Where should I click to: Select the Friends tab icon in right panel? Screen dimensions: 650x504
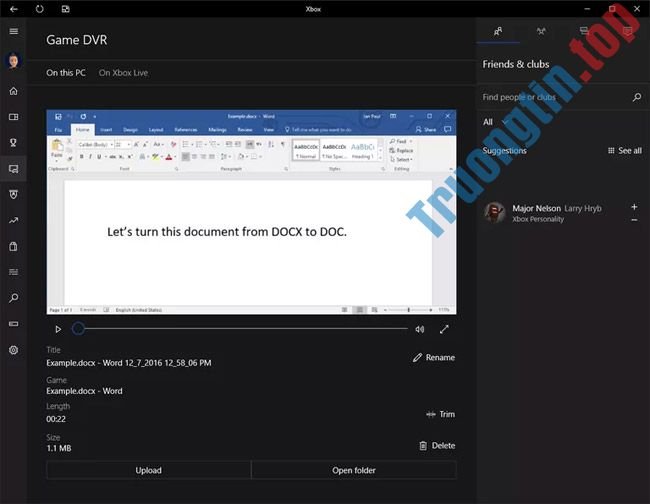click(498, 31)
